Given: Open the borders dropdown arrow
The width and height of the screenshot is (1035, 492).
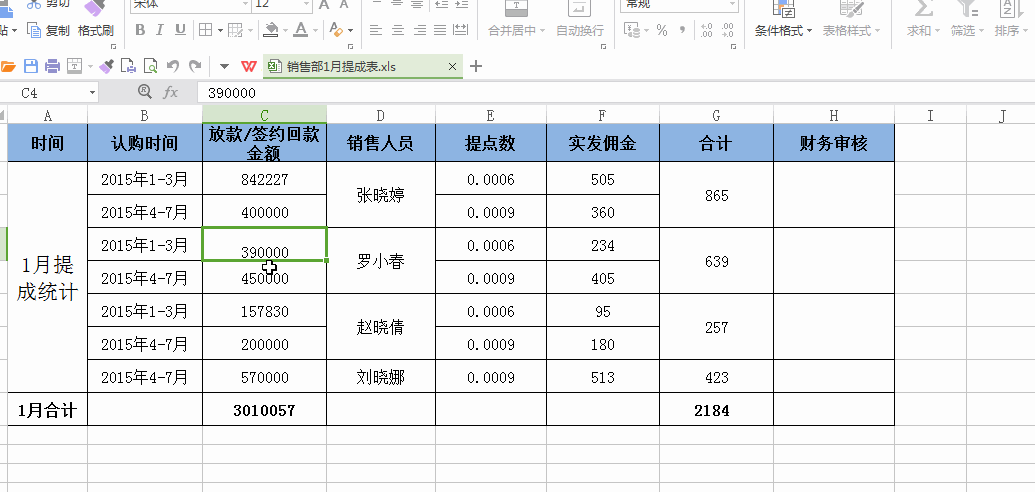Looking at the screenshot, I should click(219, 30).
